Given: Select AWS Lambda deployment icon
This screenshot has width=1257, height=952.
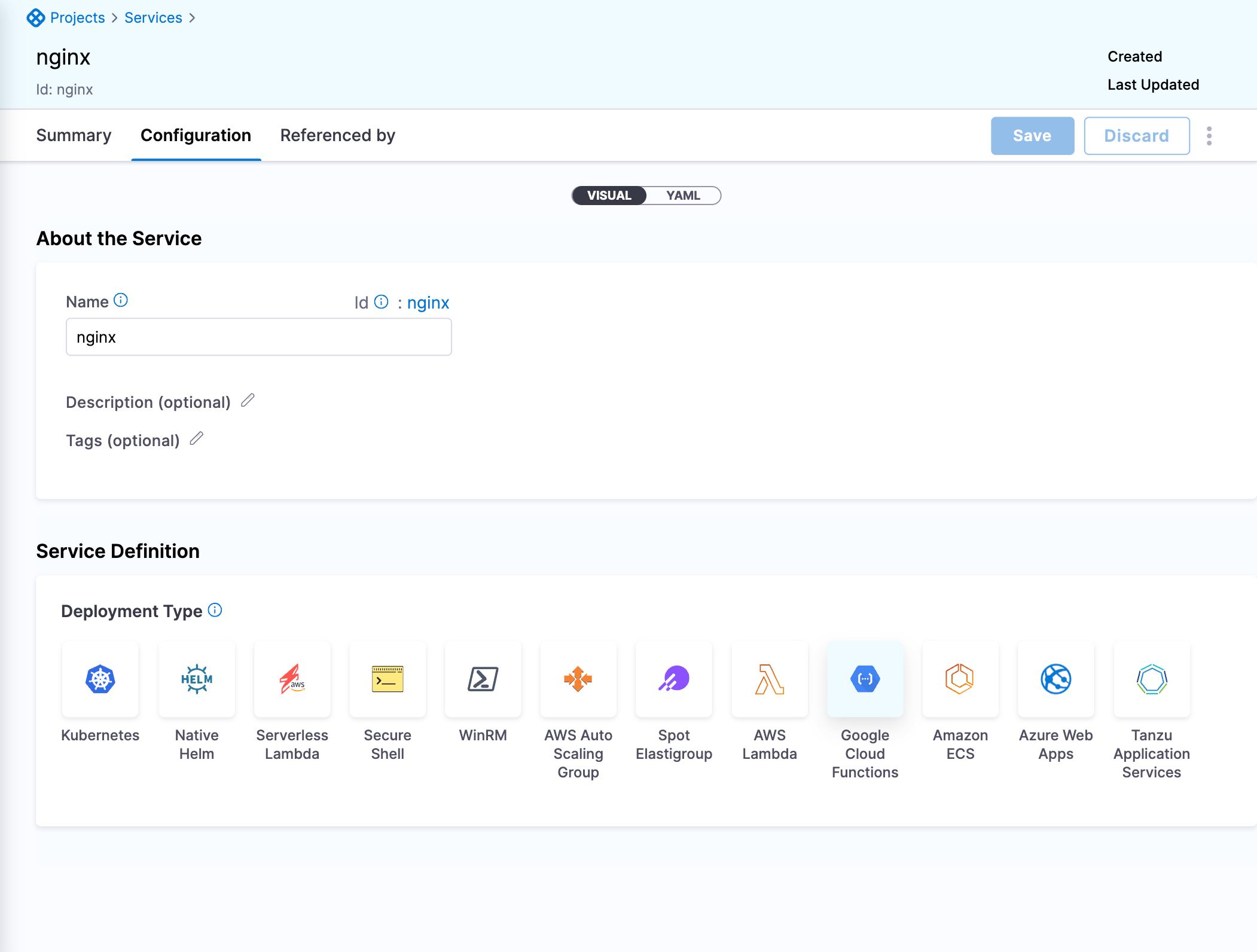Looking at the screenshot, I should (770, 679).
